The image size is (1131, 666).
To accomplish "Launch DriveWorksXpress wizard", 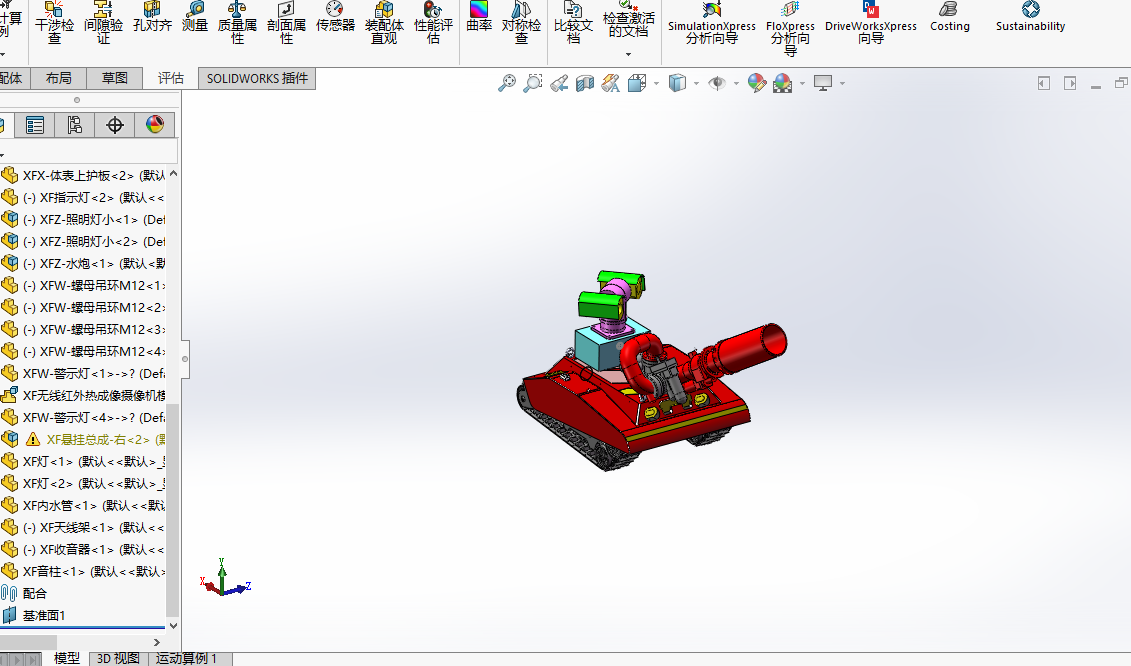I will (x=871, y=23).
